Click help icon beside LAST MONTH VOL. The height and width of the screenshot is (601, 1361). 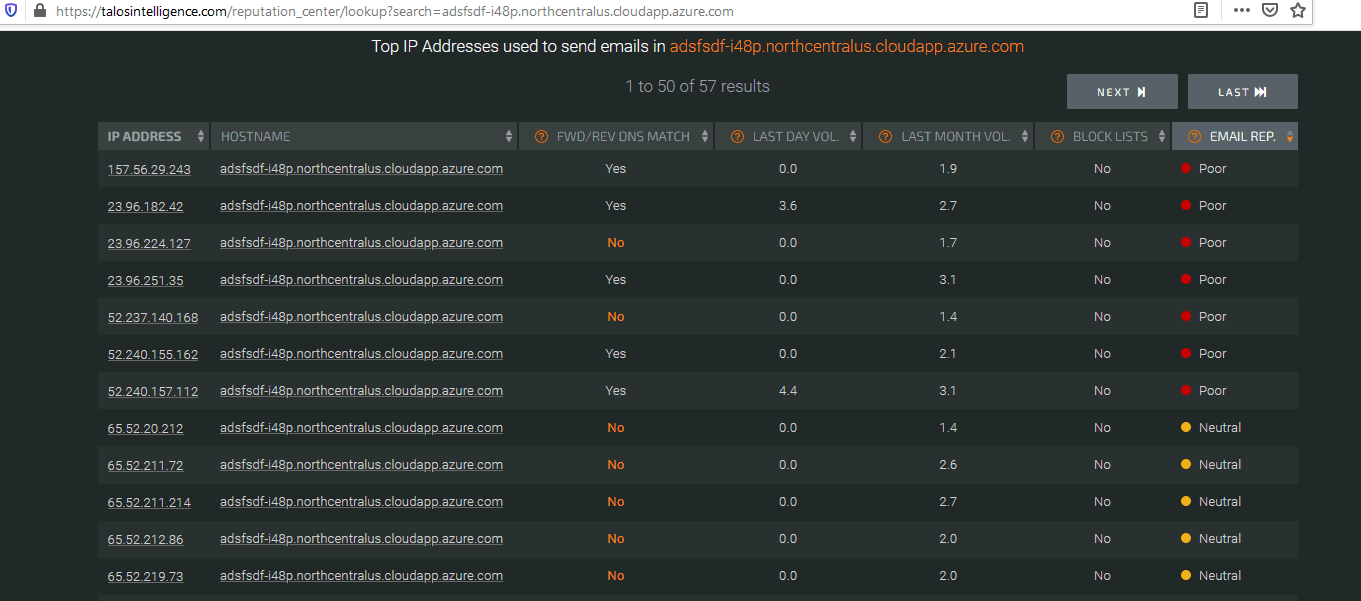[885, 137]
